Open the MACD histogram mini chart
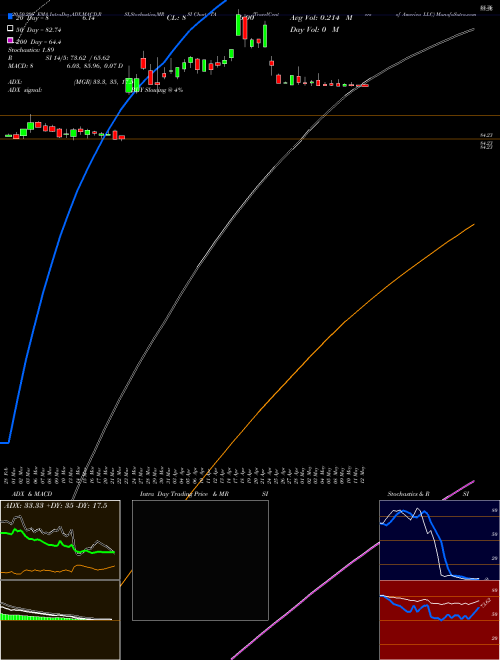This screenshot has height=660, width=500. [x=60, y=620]
